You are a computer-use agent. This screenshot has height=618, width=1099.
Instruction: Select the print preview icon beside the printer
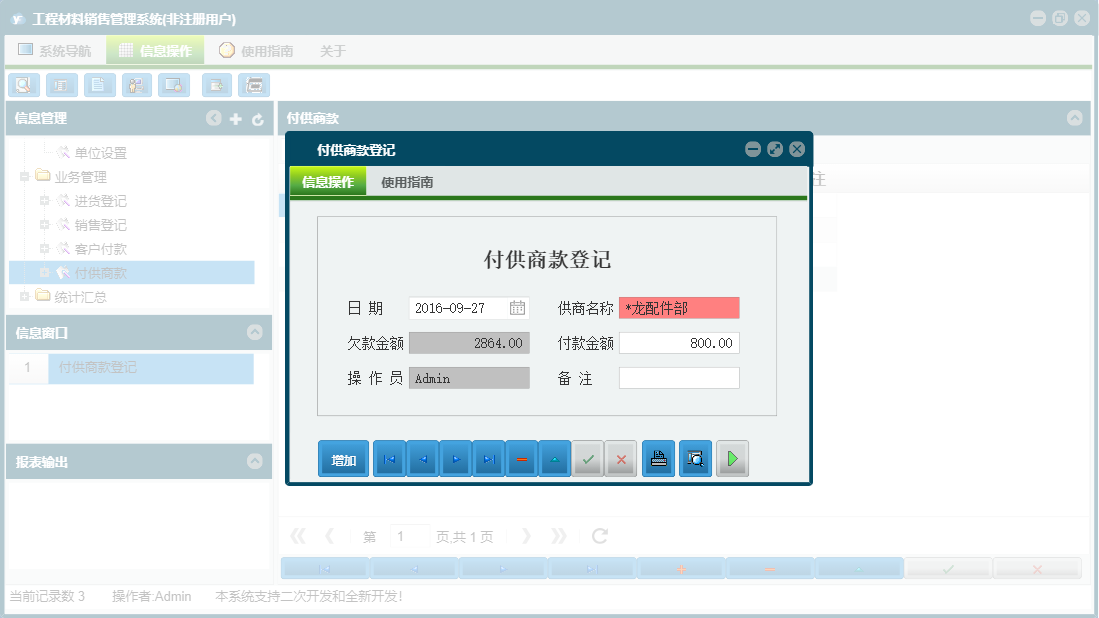coord(695,458)
